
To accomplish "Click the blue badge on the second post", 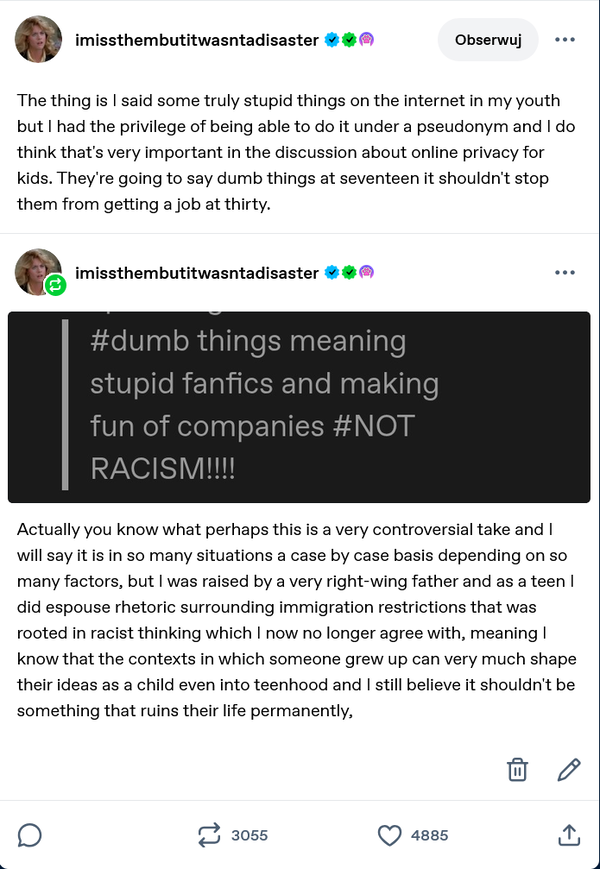I will (x=332, y=273).
